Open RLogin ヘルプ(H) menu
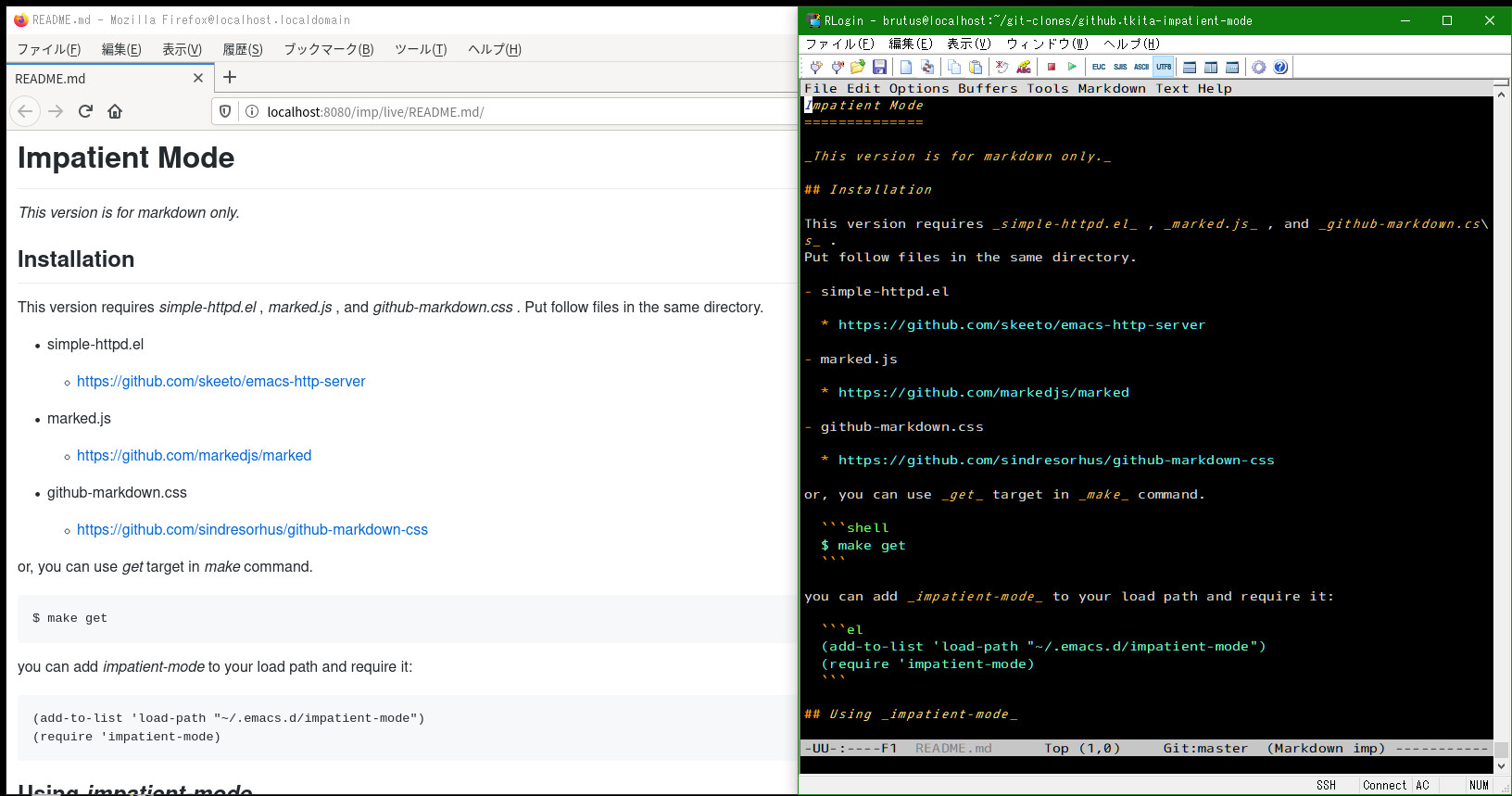 coord(1131,44)
